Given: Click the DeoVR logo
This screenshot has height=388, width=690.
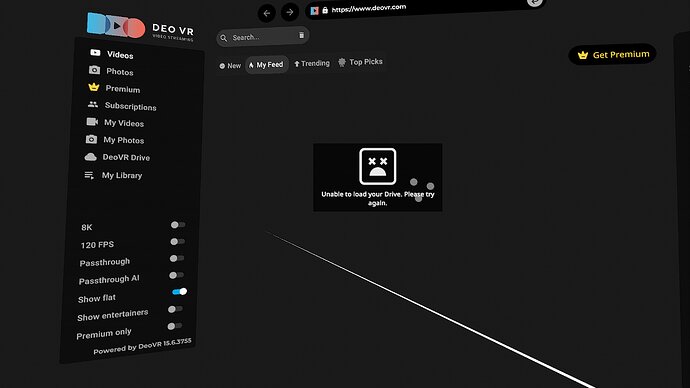Looking at the screenshot, I should click(x=140, y=27).
